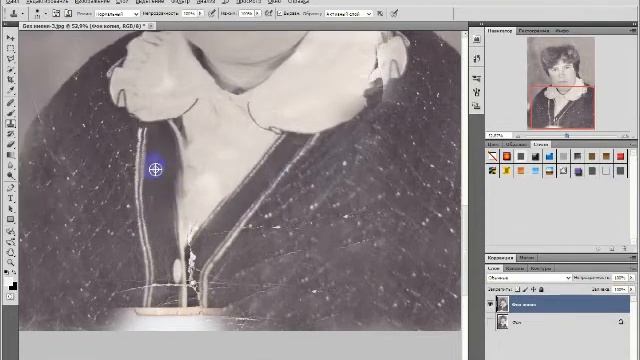The image size is (640, 360).
Task: Switch to the Гистограмма tab
Action: click(534, 31)
